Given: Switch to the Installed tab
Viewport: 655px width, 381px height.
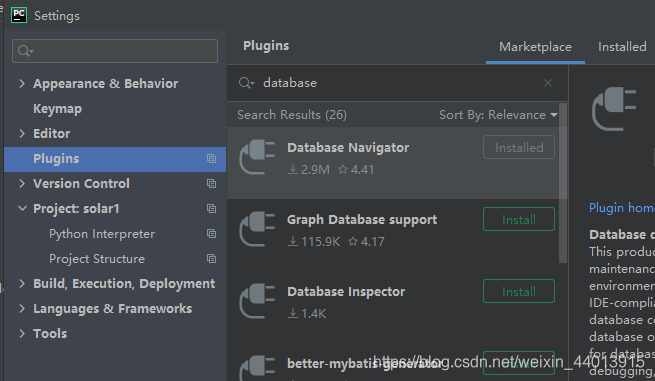Looking at the screenshot, I should coord(622,47).
